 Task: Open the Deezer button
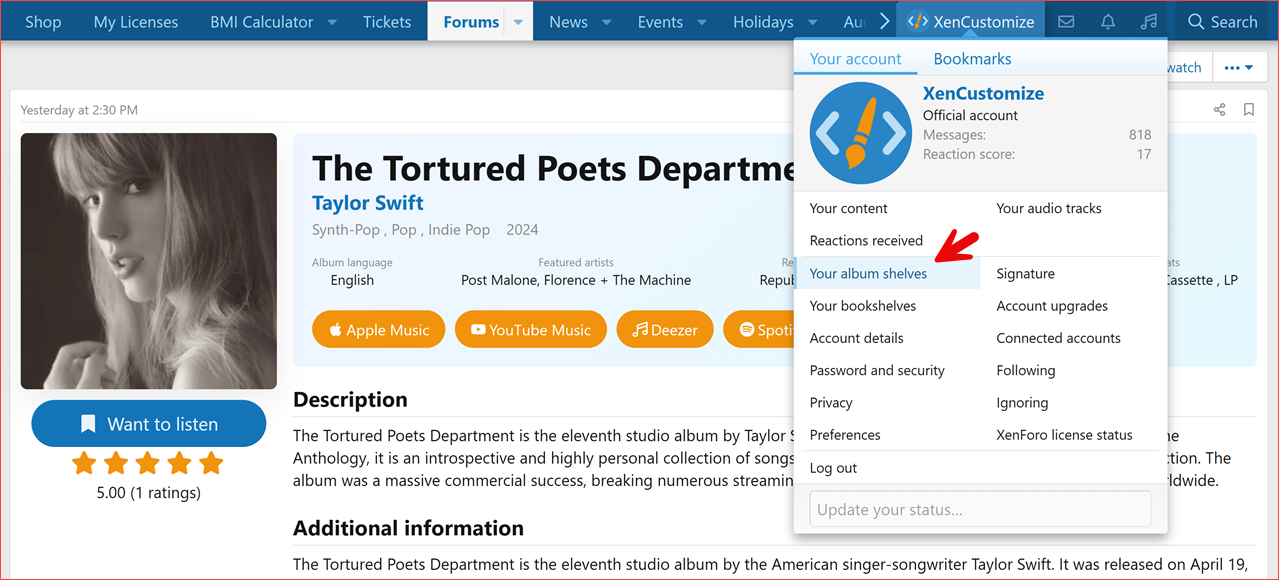665,330
